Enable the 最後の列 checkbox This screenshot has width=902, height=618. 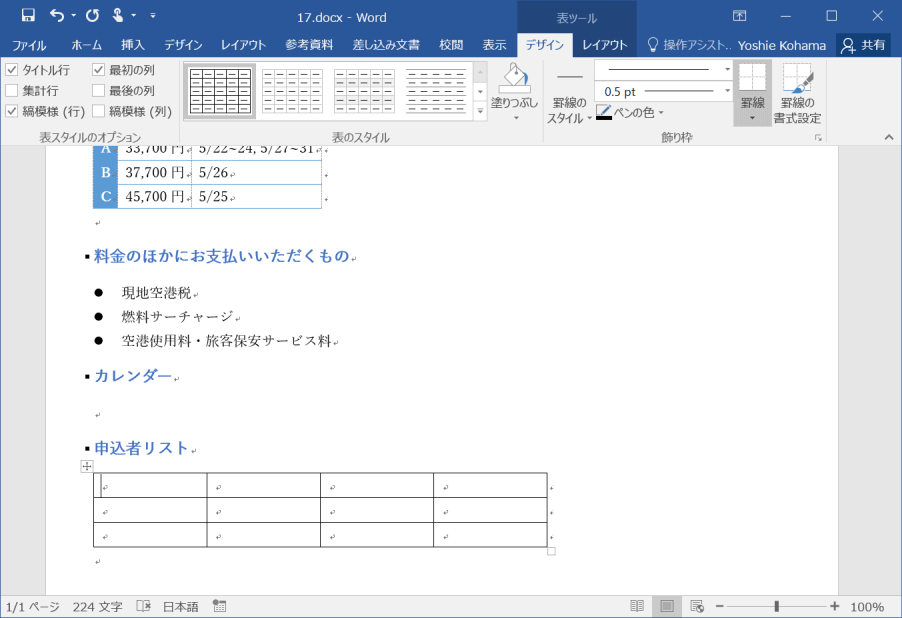[x=98, y=91]
